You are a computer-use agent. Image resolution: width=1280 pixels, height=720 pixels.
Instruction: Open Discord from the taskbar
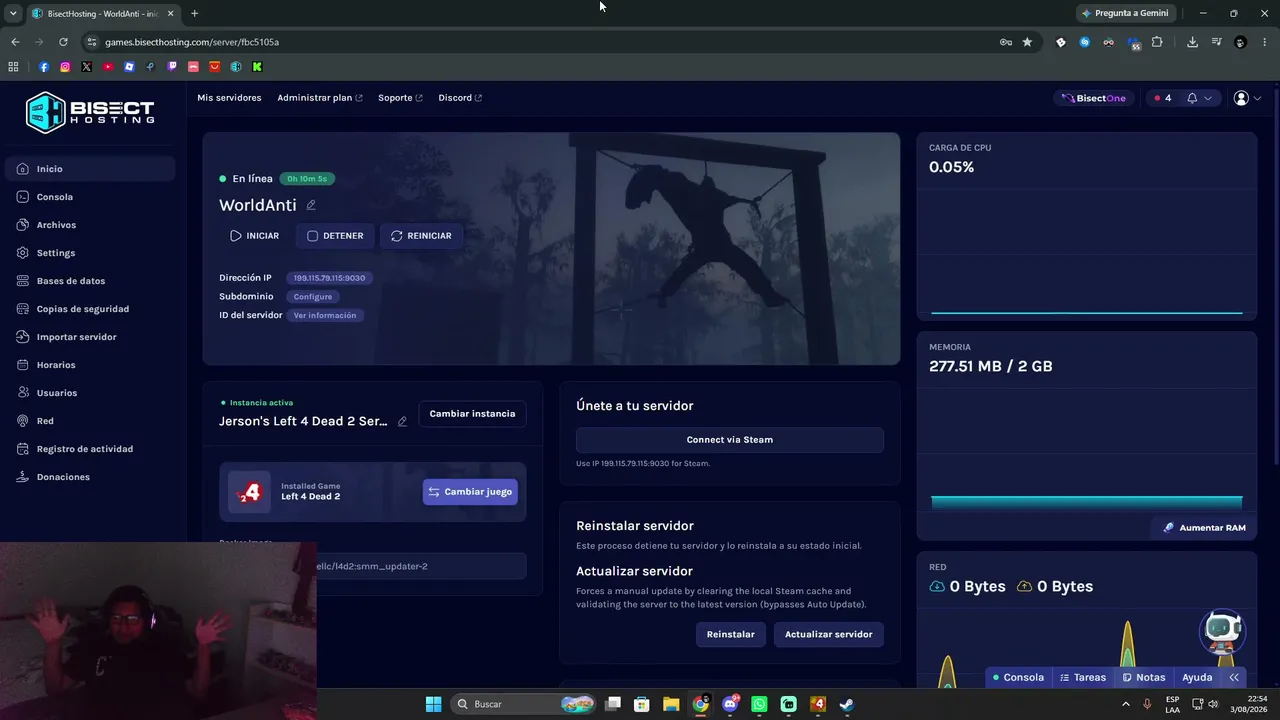click(x=730, y=704)
